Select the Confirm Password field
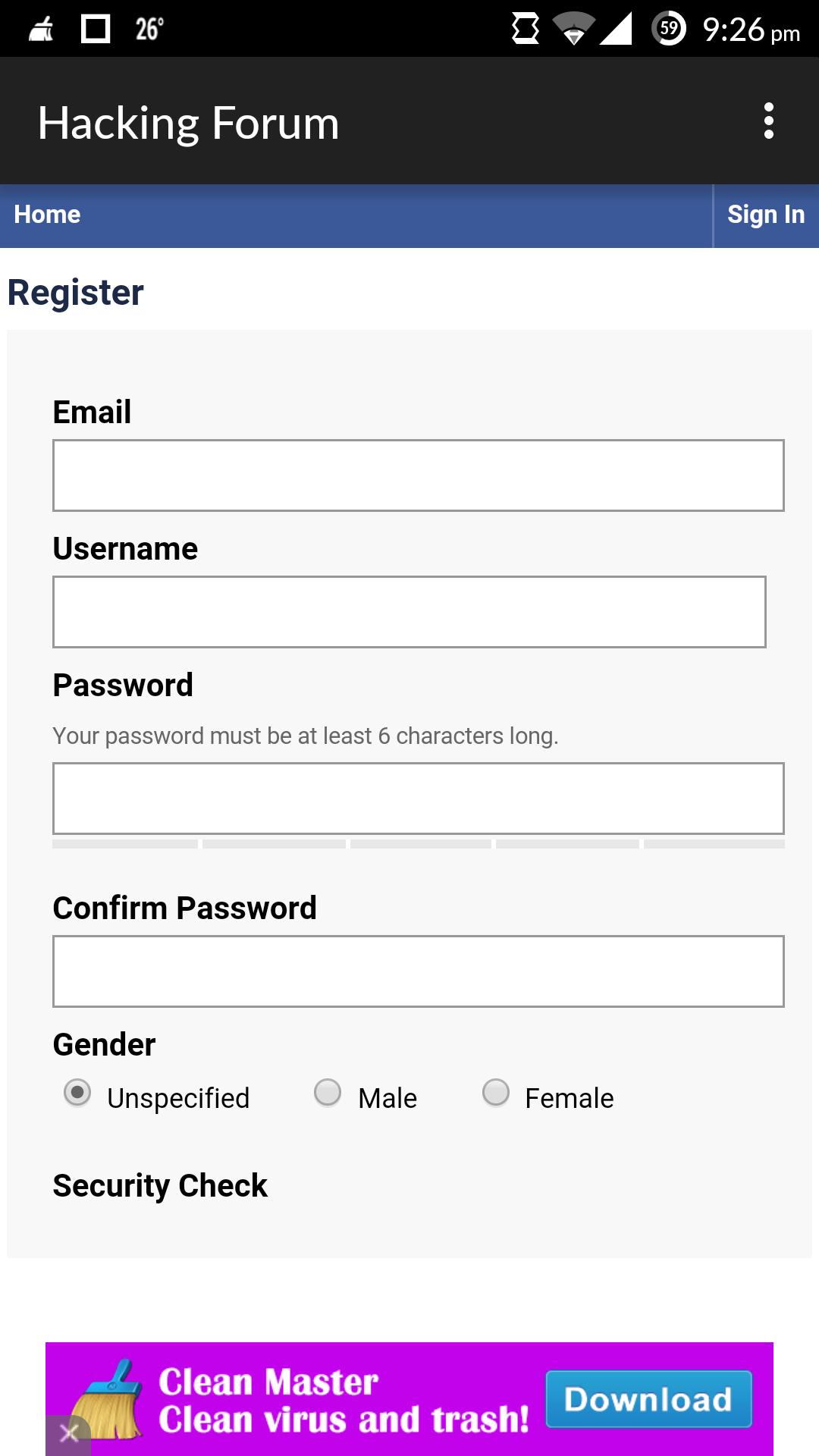 coord(418,971)
